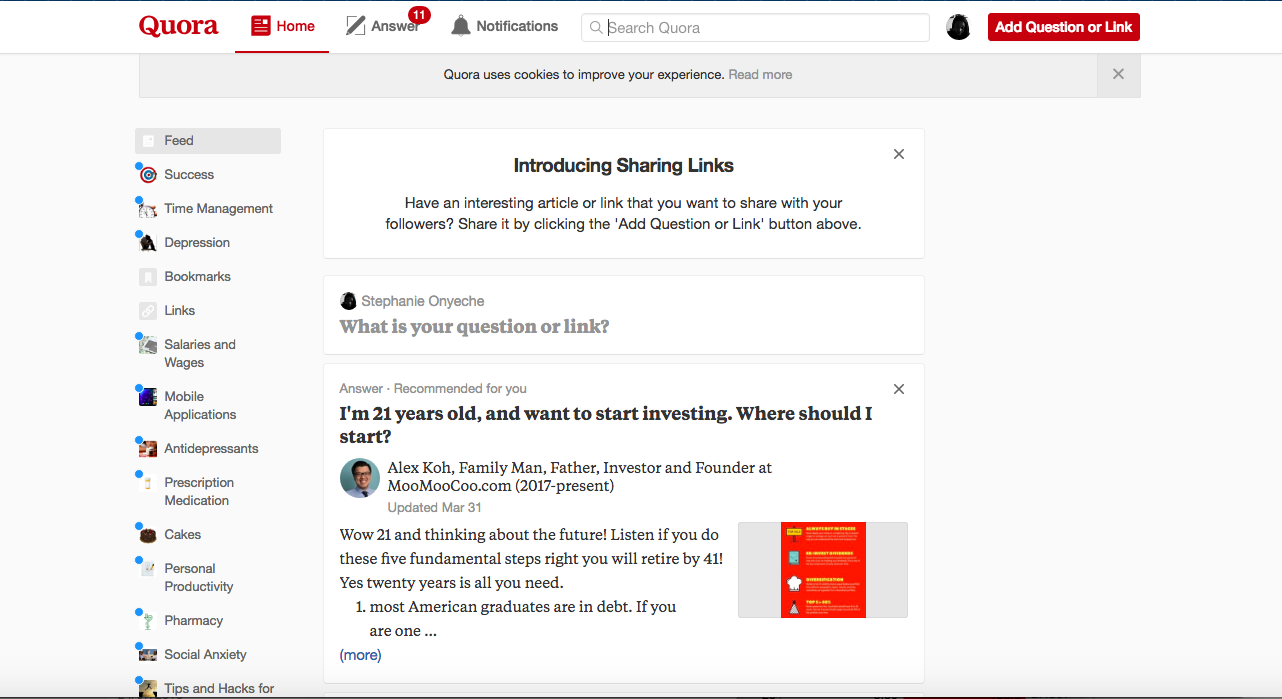This screenshot has width=1282, height=699.
Task: Open the Salaries and Wages topic
Action: click(200, 354)
